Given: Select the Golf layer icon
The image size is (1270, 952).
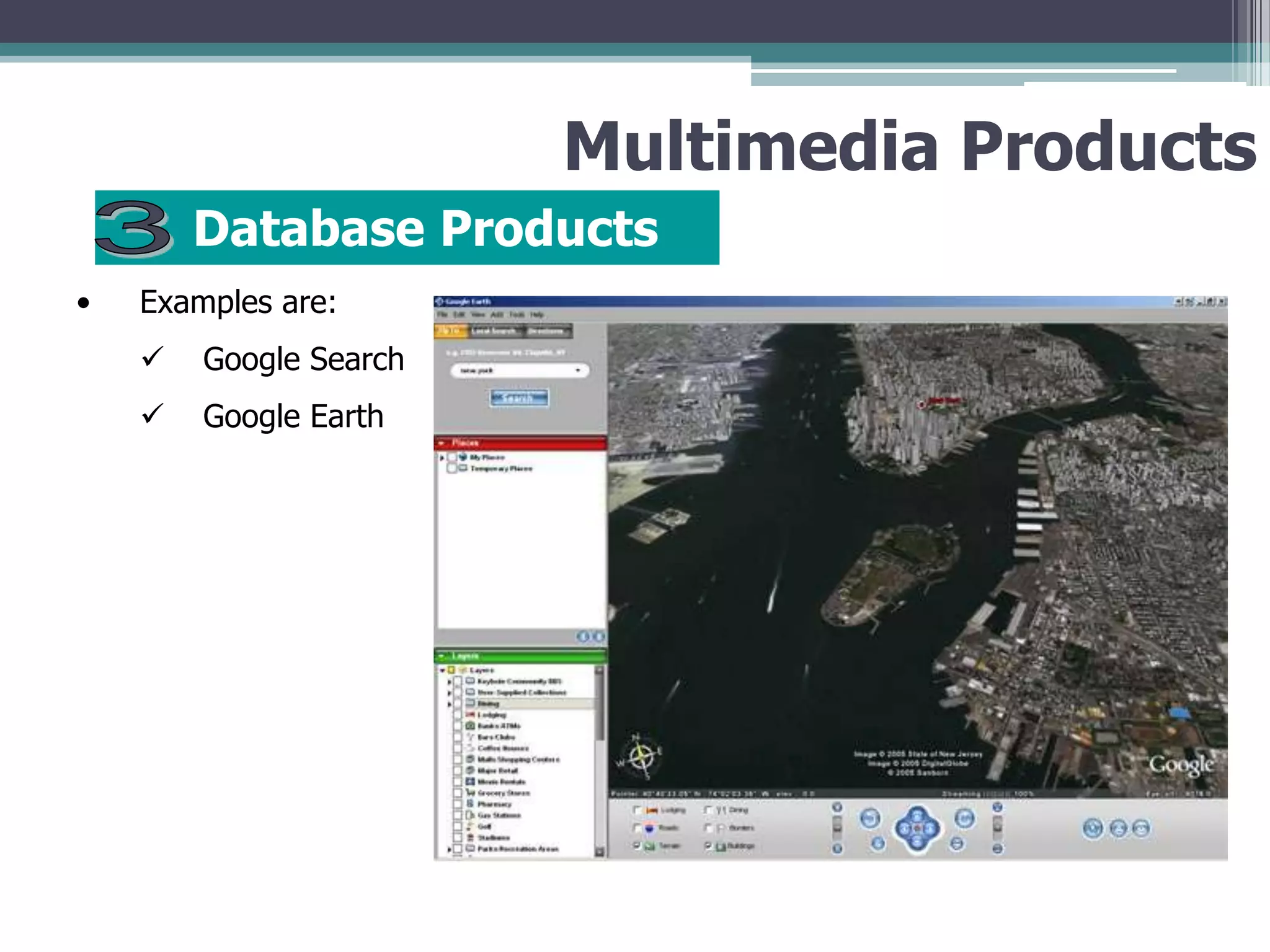Looking at the screenshot, I should (x=470, y=826).
